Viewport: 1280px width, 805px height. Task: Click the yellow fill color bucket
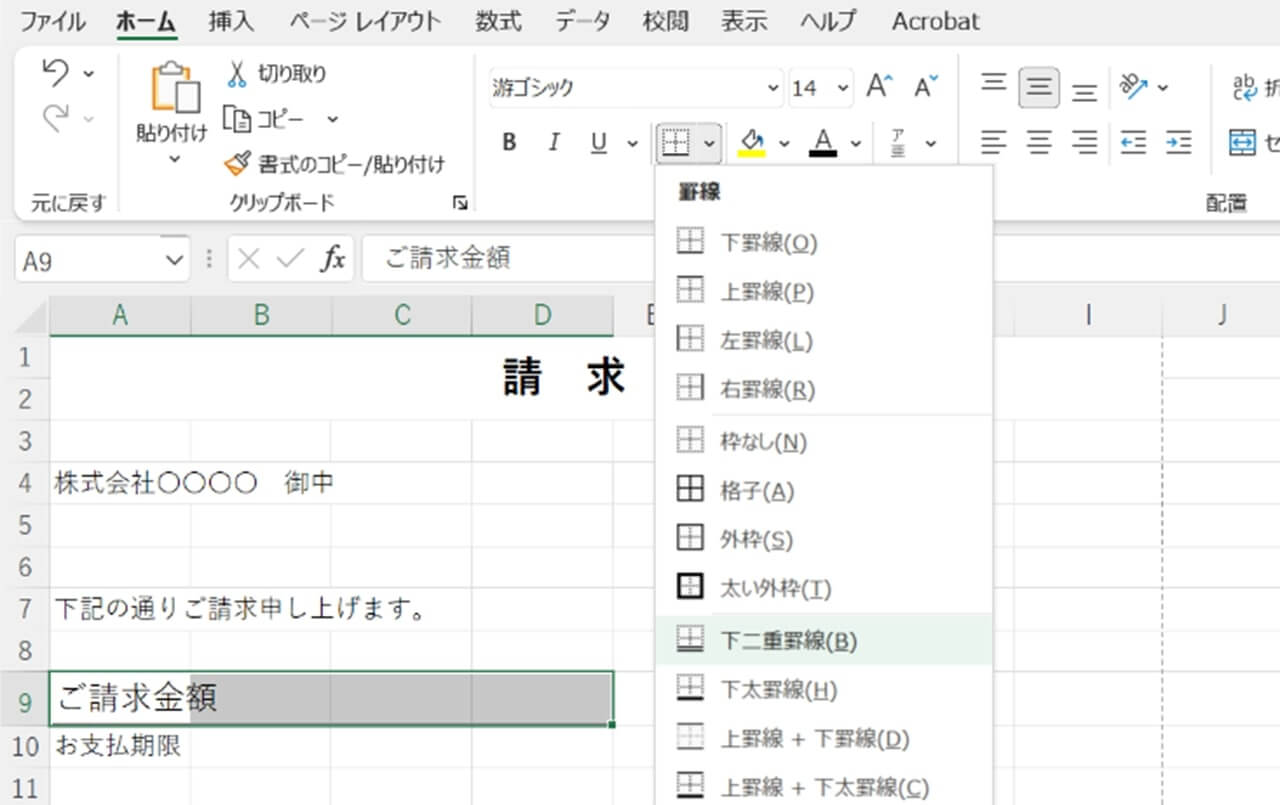click(x=752, y=144)
